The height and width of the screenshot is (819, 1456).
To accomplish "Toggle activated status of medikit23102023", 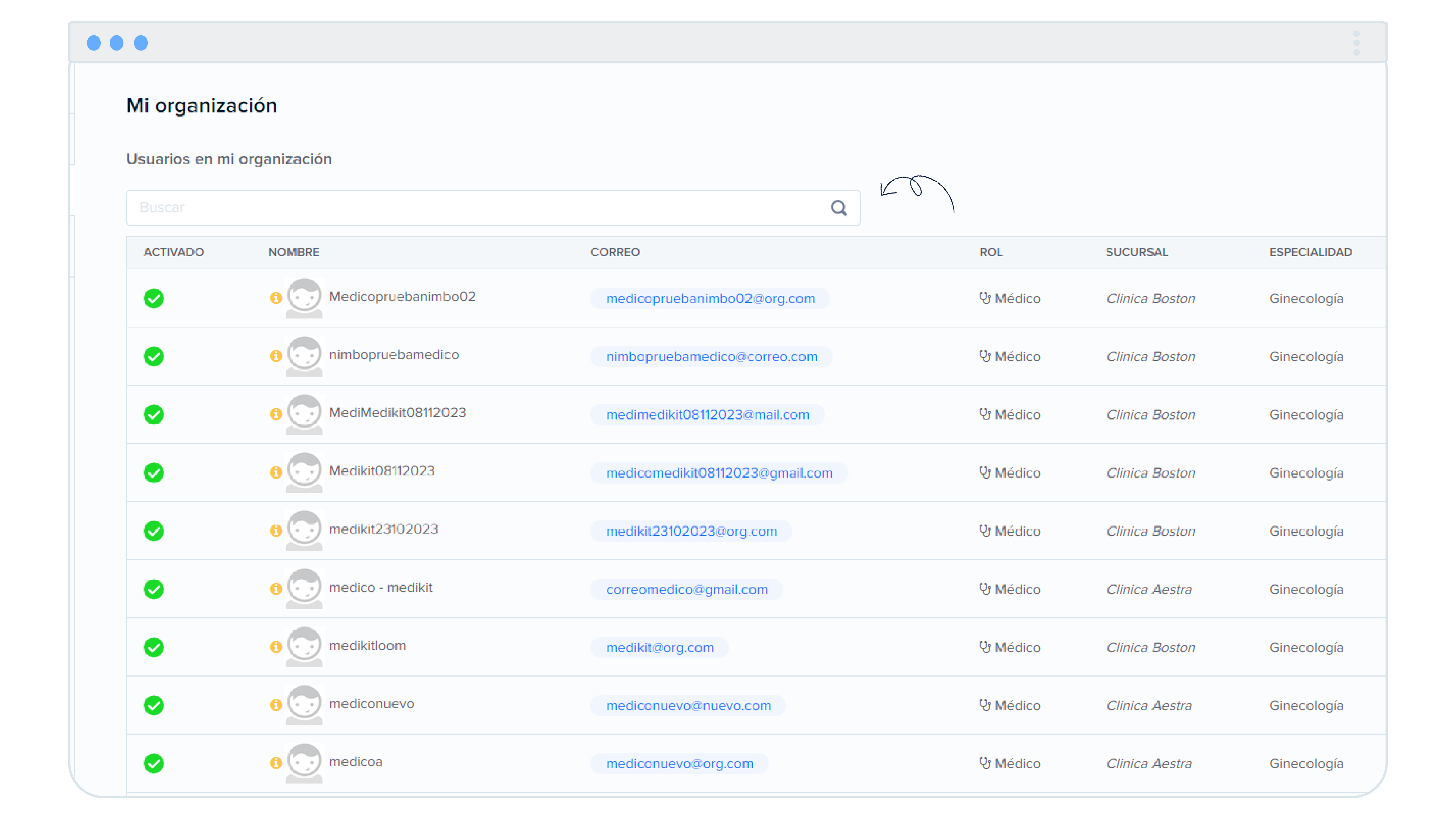I will click(154, 531).
